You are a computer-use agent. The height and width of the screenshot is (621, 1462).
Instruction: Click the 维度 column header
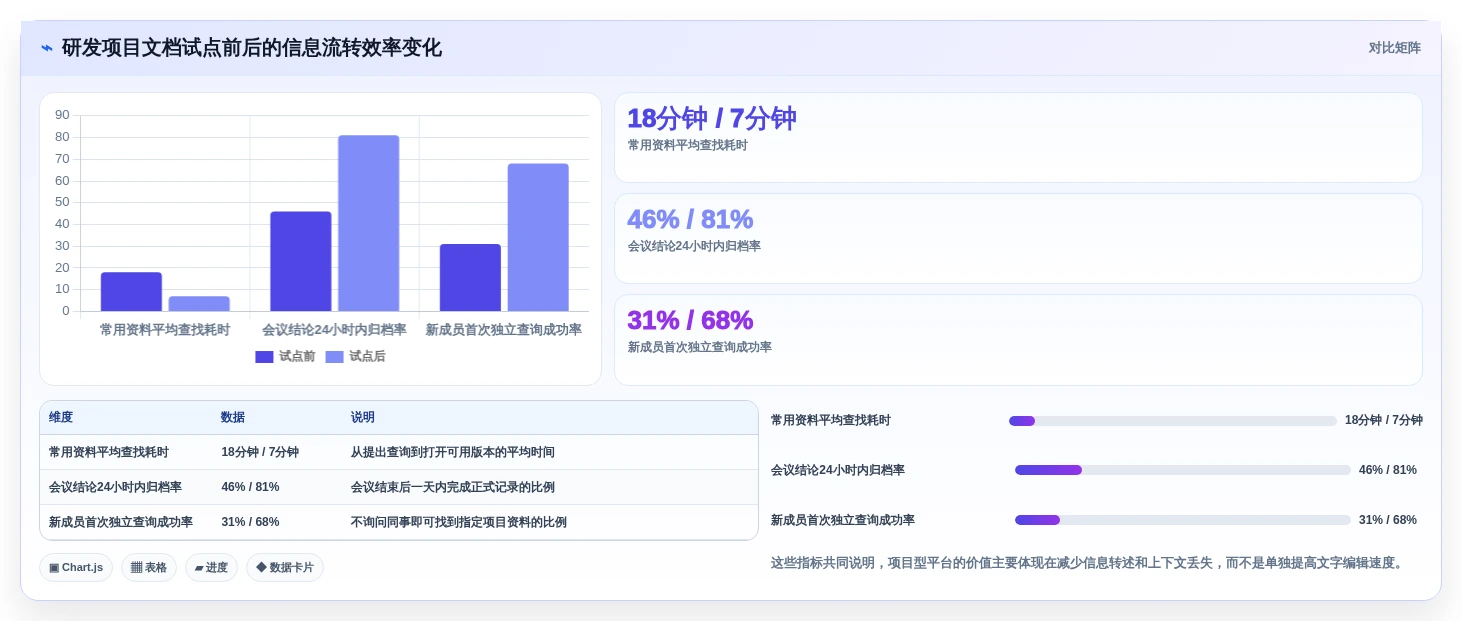tap(61, 418)
